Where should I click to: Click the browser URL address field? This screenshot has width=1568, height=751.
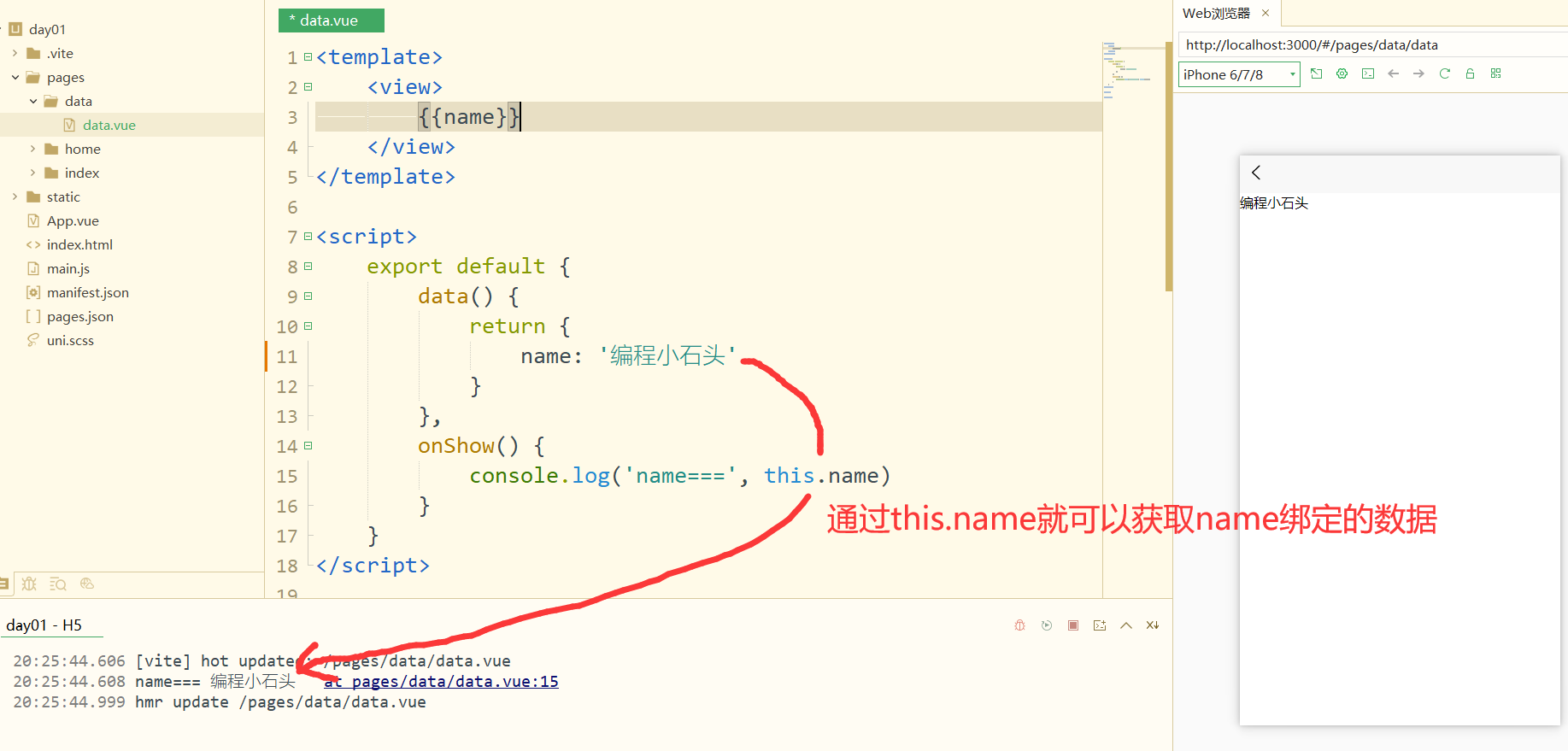[1372, 44]
